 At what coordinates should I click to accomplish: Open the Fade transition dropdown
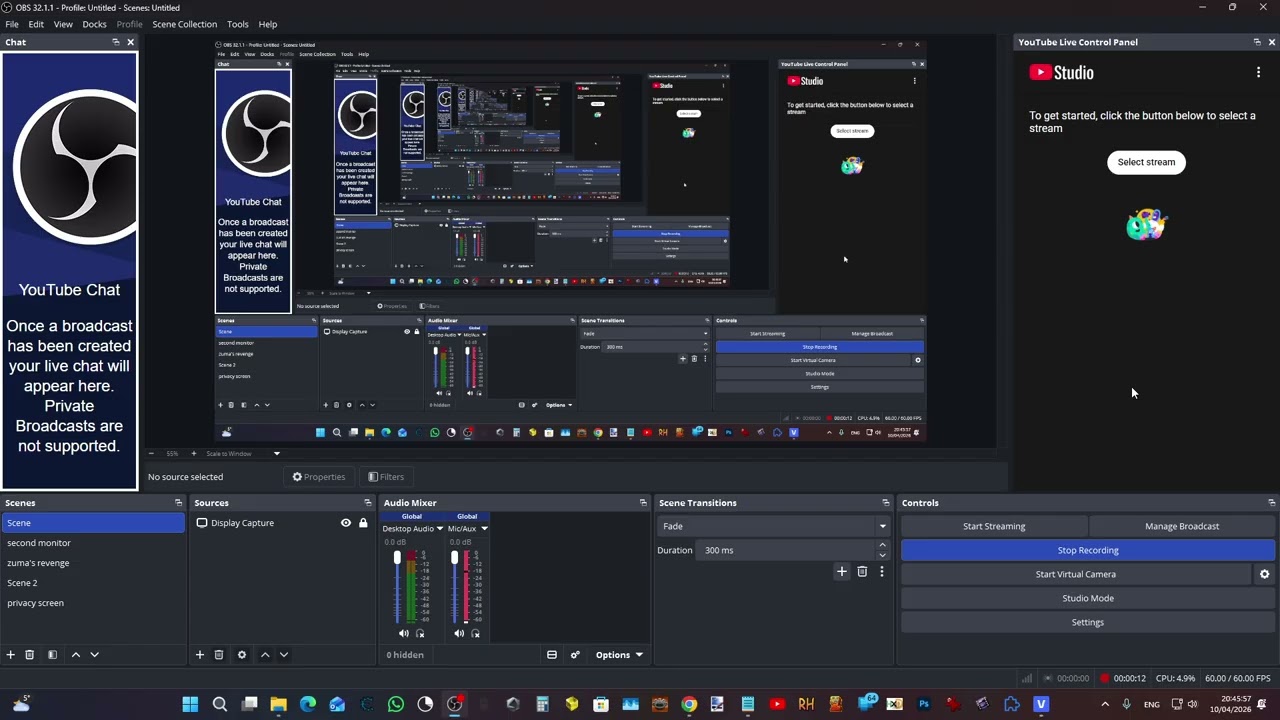click(x=774, y=526)
